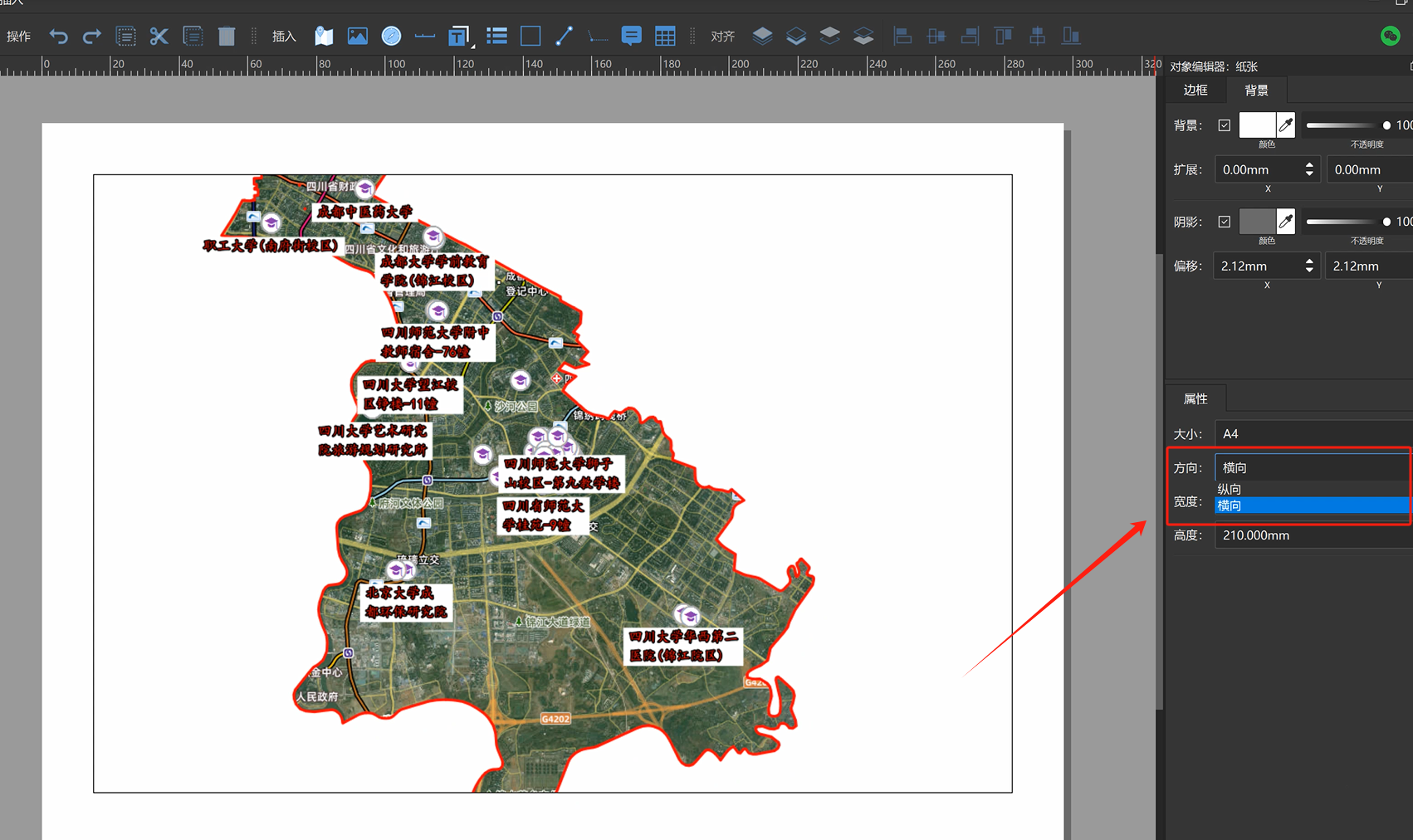The height and width of the screenshot is (840, 1413).
Task: Click the 四川大学艺术研究院 map label
Action: click(373, 440)
